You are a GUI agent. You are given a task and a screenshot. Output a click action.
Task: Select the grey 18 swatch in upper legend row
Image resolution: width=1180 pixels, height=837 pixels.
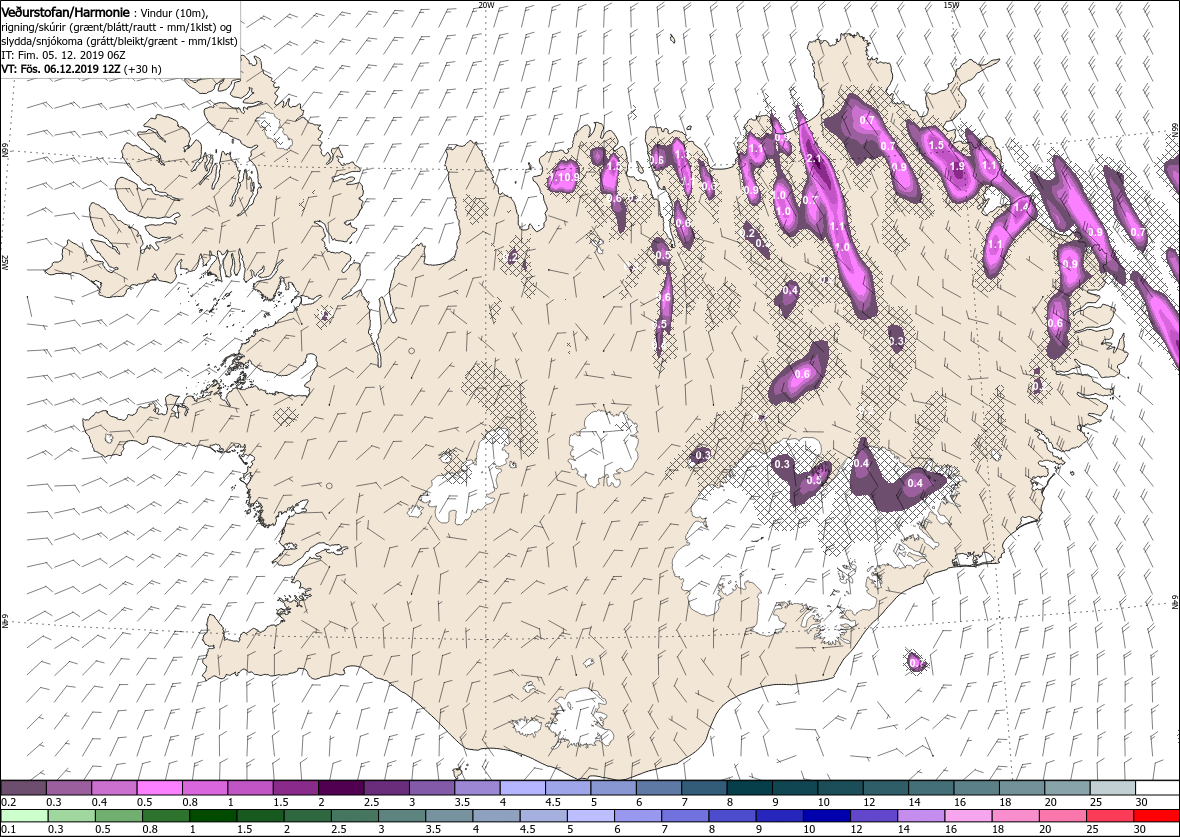pos(1021,788)
